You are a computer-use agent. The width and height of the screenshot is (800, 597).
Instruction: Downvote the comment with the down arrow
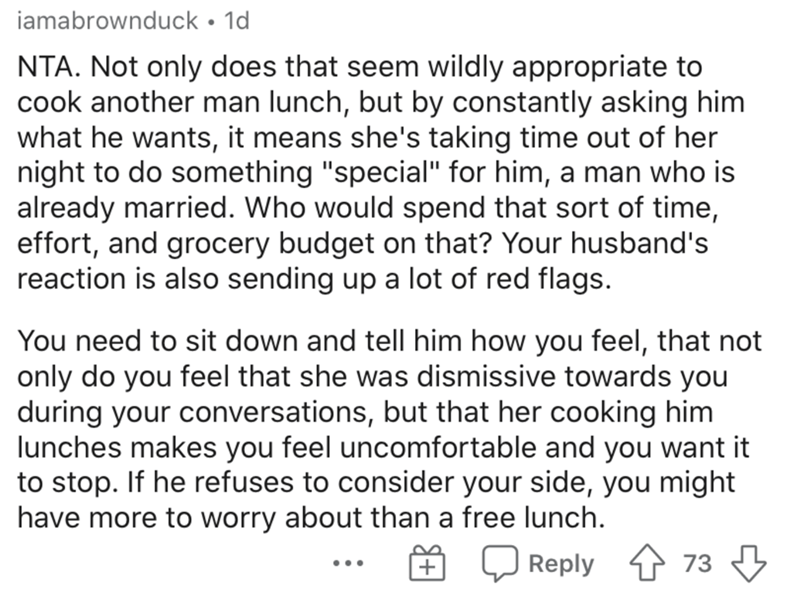pos(748,564)
